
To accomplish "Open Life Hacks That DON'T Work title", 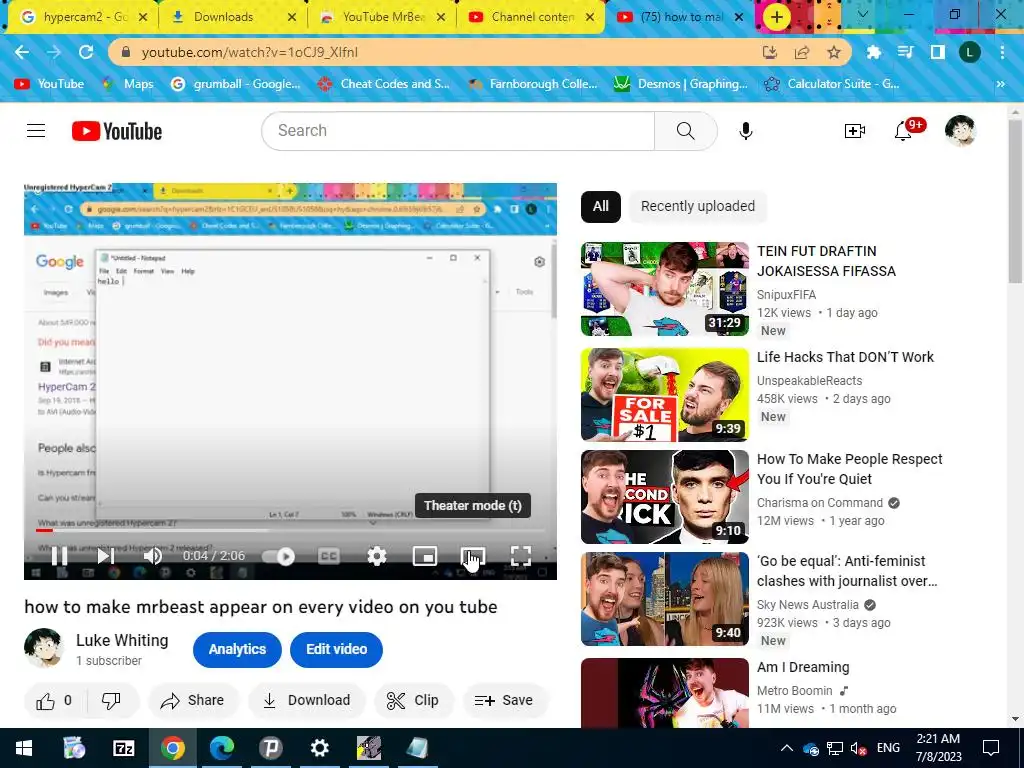I will click(x=845, y=357).
